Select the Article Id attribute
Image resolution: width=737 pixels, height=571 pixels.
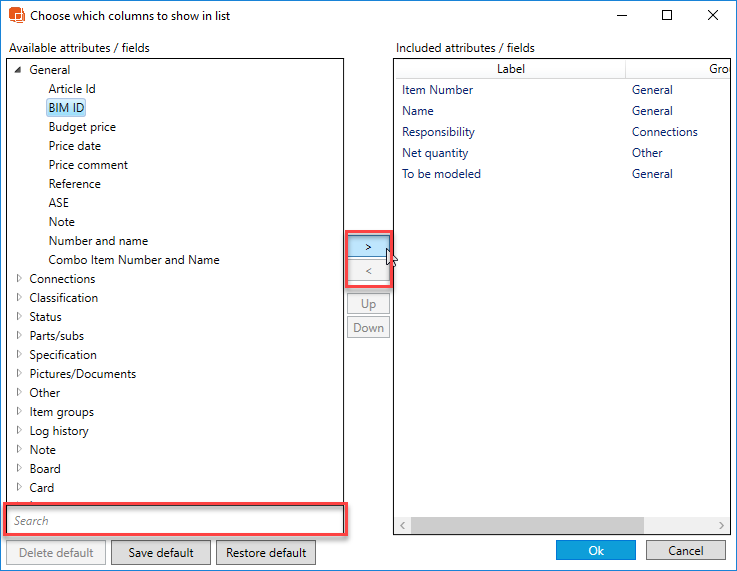(72, 89)
